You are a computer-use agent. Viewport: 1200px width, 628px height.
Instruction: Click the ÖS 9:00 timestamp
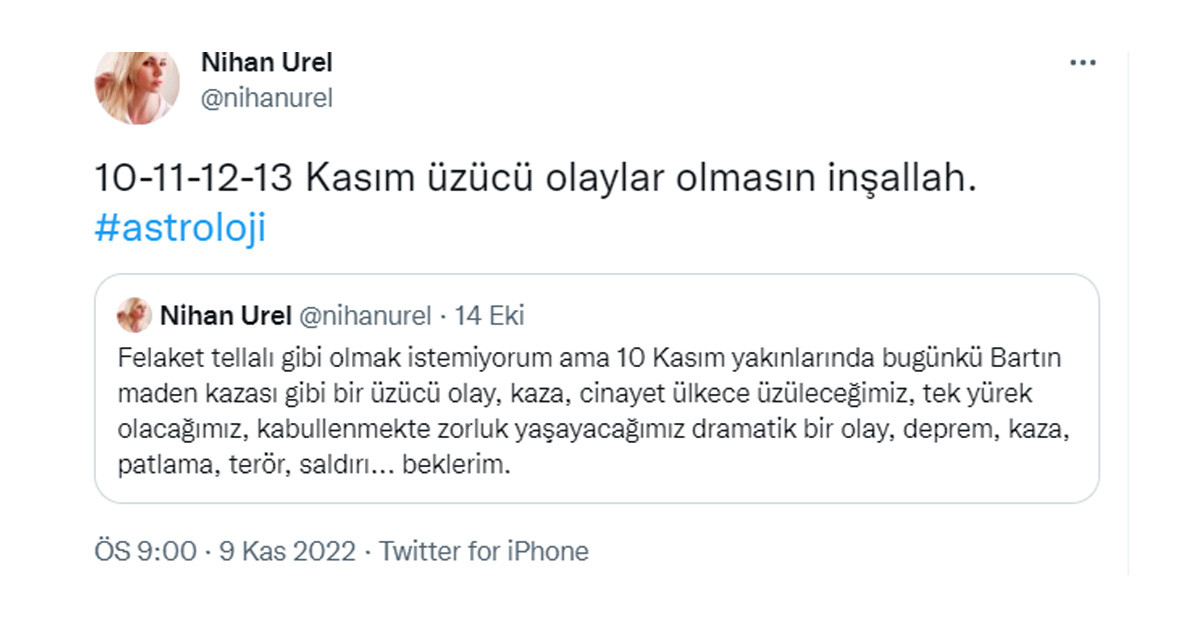click(x=146, y=551)
